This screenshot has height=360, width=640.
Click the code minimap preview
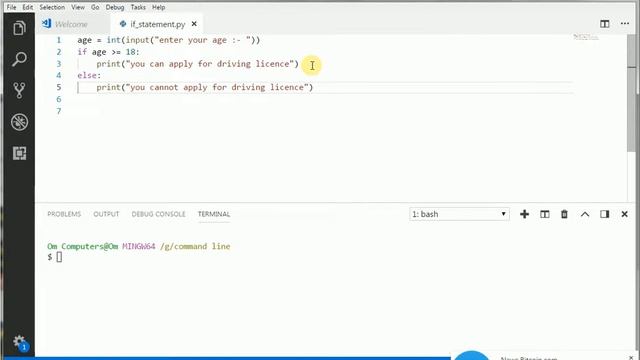pos(586,37)
